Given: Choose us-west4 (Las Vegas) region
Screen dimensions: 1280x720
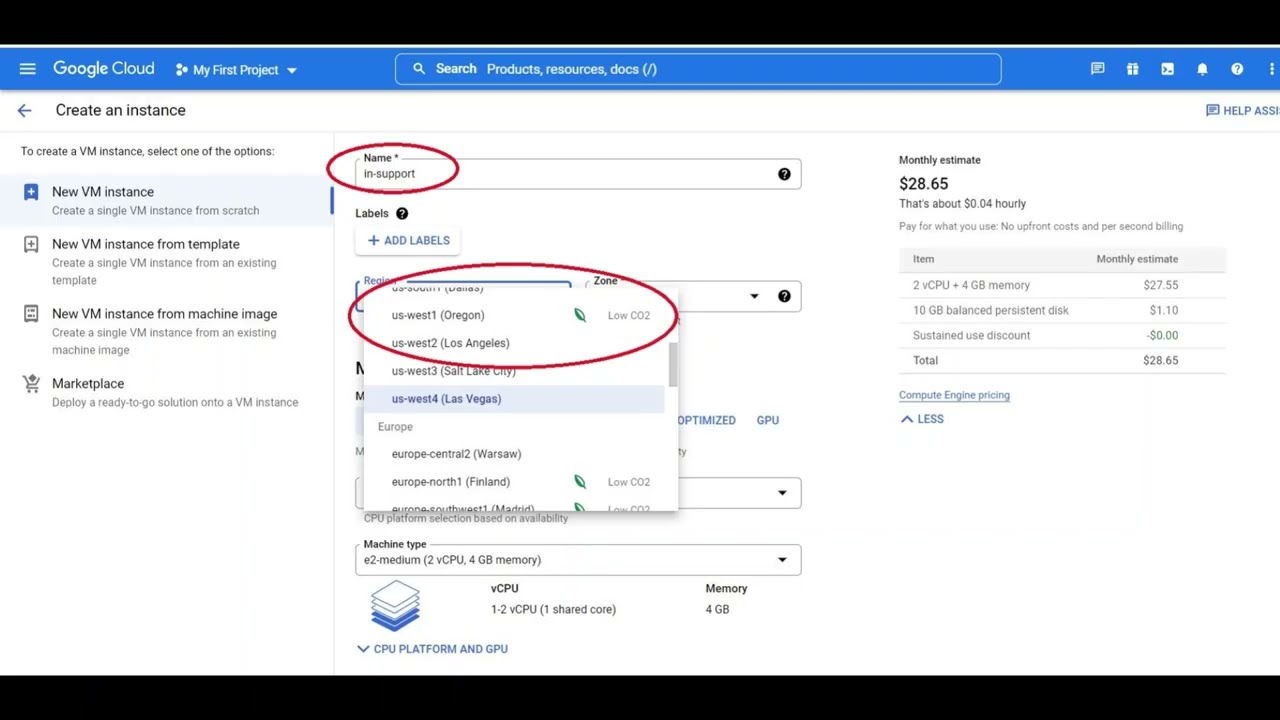Looking at the screenshot, I should pos(514,399).
